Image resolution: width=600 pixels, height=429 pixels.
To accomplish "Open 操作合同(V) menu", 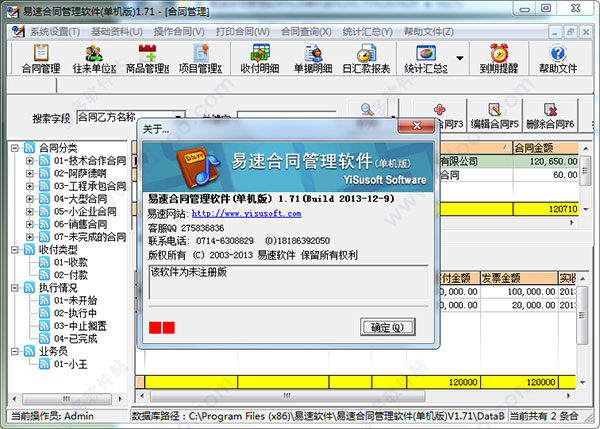I will tap(179, 31).
